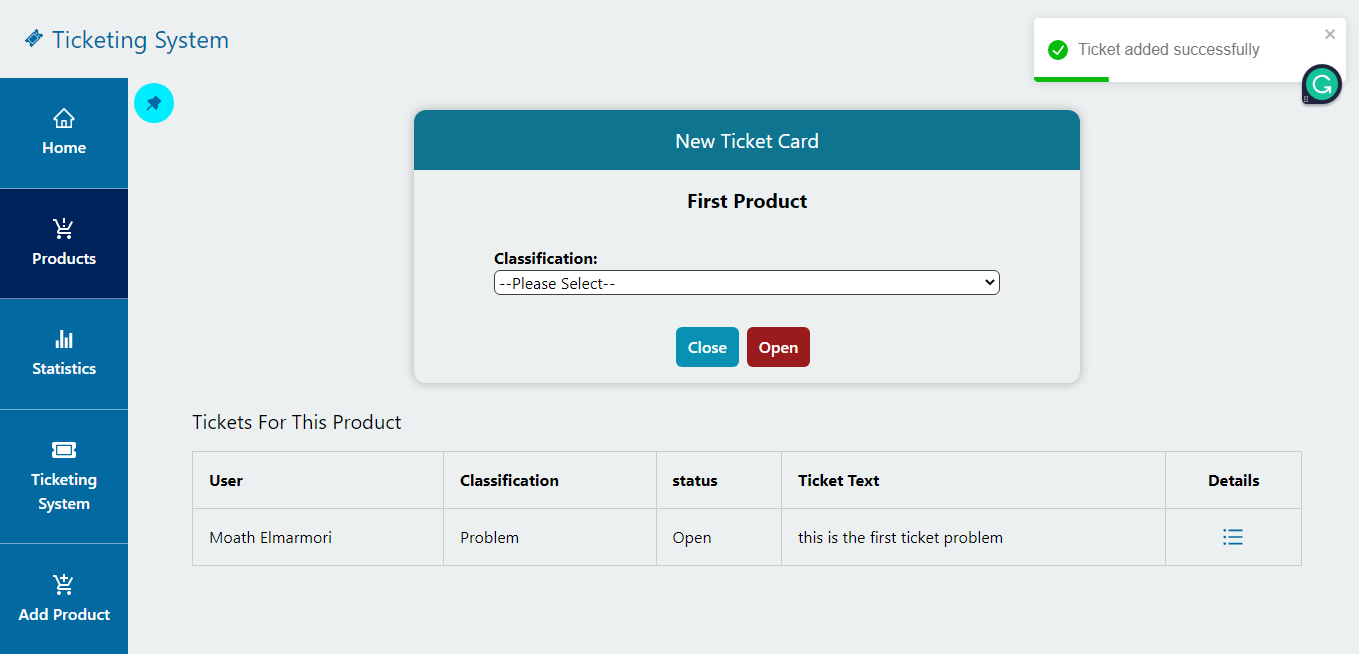Toggle the sidebar pin button
Image resolution: width=1359 pixels, height=654 pixels.
[x=154, y=103]
